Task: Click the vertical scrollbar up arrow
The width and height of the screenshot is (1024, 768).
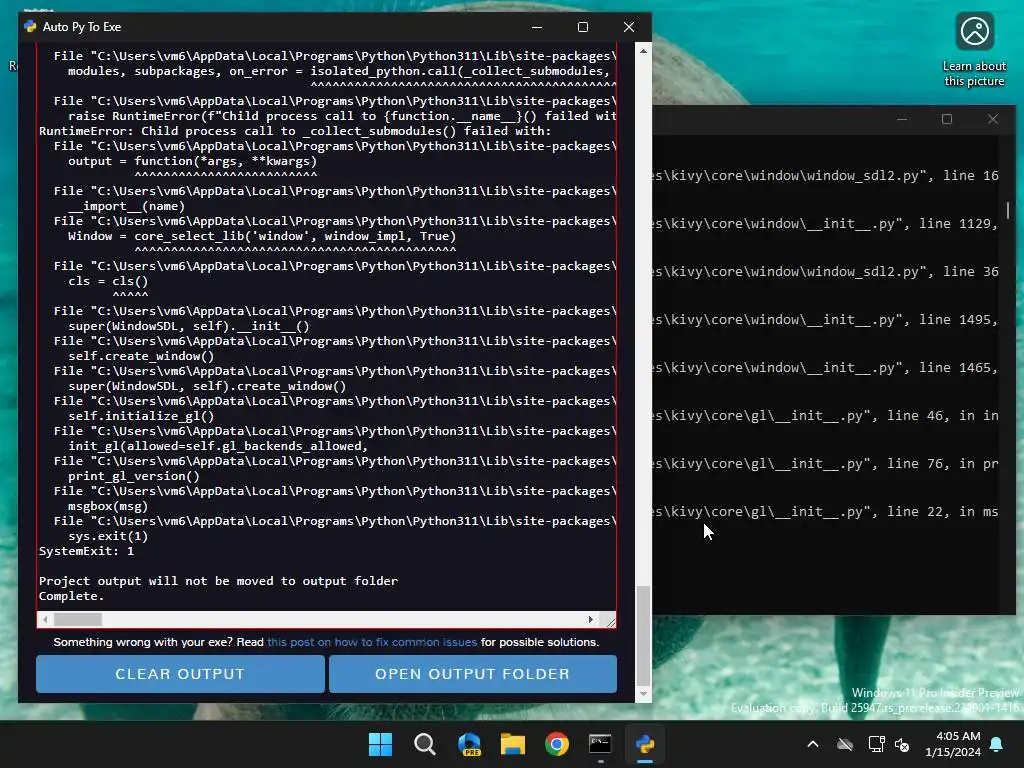Action: [x=643, y=51]
